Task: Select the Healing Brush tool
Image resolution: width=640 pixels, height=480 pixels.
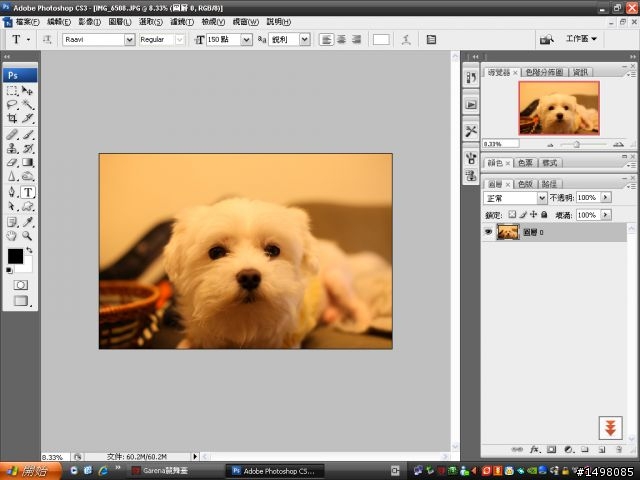Action: pyautogui.click(x=12, y=134)
